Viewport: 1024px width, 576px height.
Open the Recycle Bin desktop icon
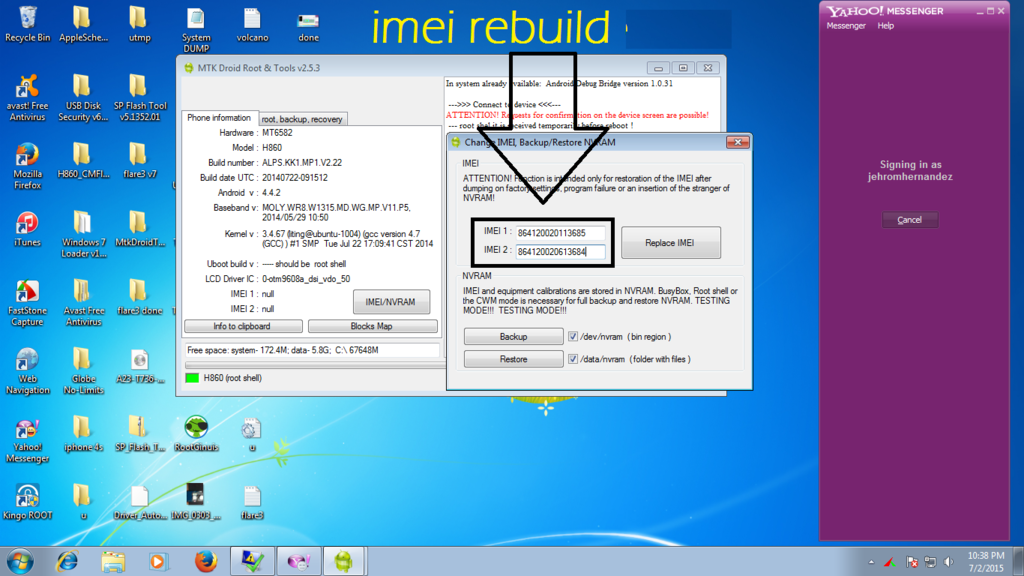pos(27,20)
